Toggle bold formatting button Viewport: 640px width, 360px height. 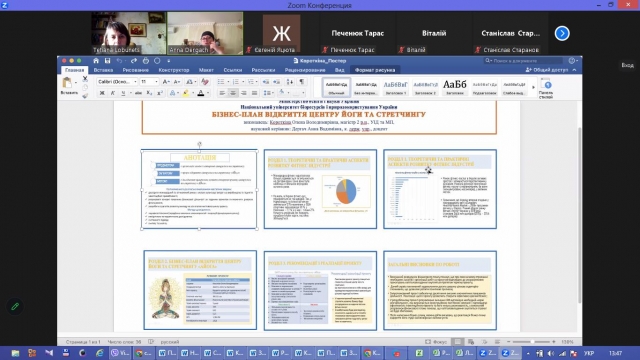pyautogui.click(x=102, y=93)
